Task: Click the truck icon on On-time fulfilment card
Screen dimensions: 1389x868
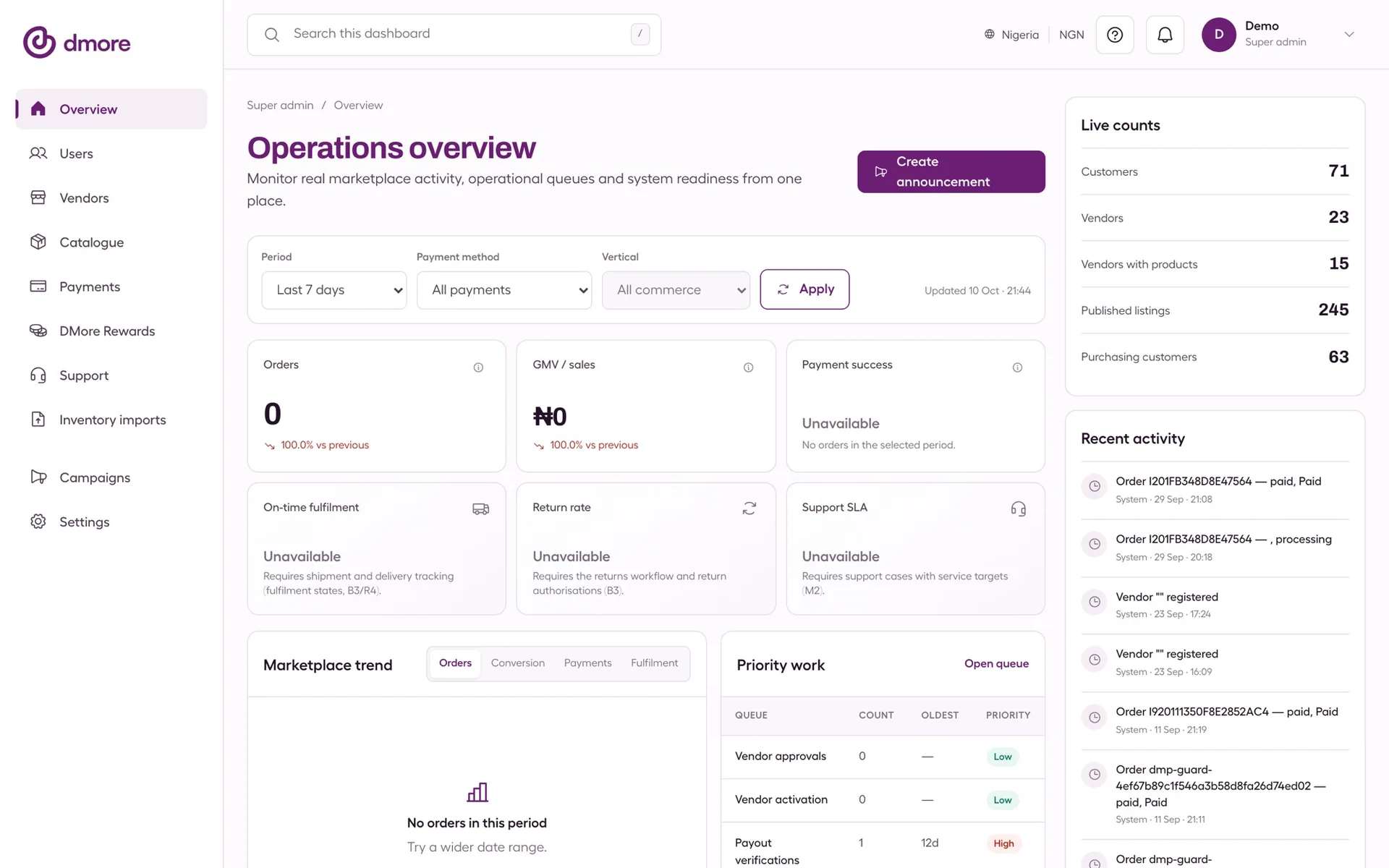Action: 480,509
